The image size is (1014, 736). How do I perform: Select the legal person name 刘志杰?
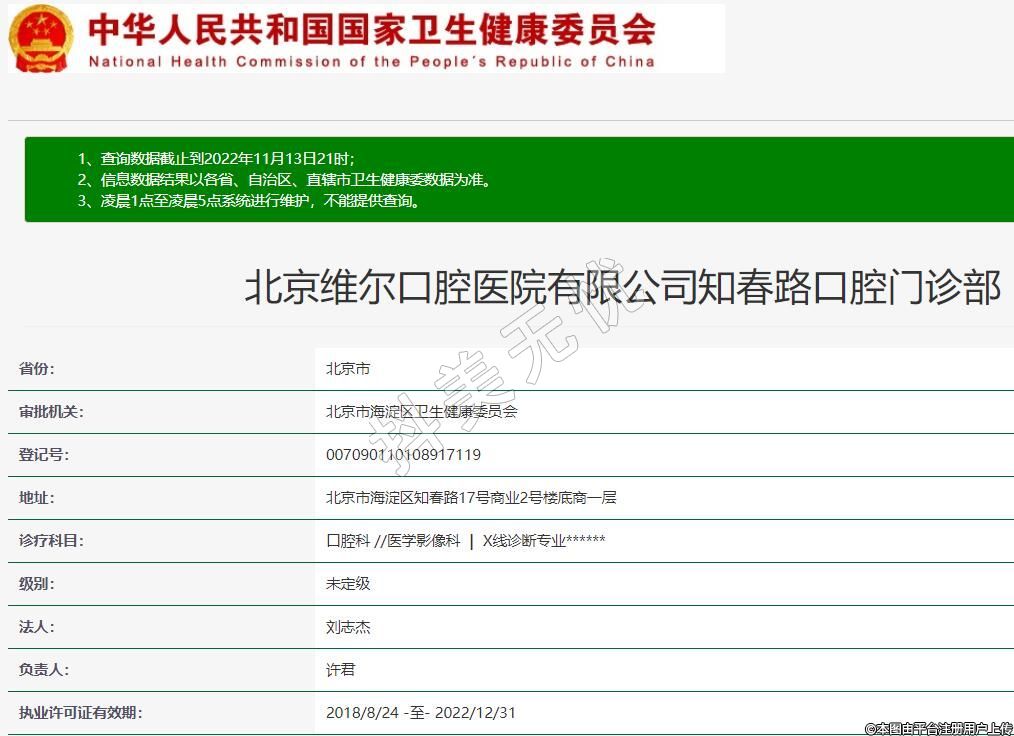(348, 627)
